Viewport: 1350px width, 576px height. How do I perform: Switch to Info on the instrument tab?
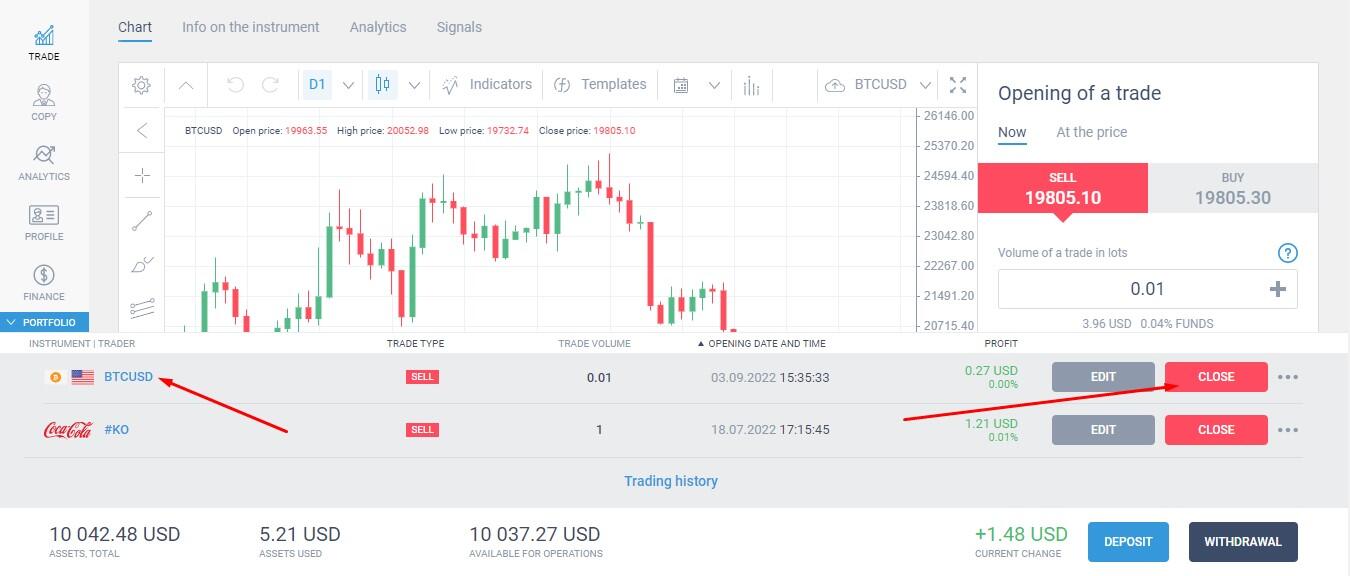click(251, 27)
